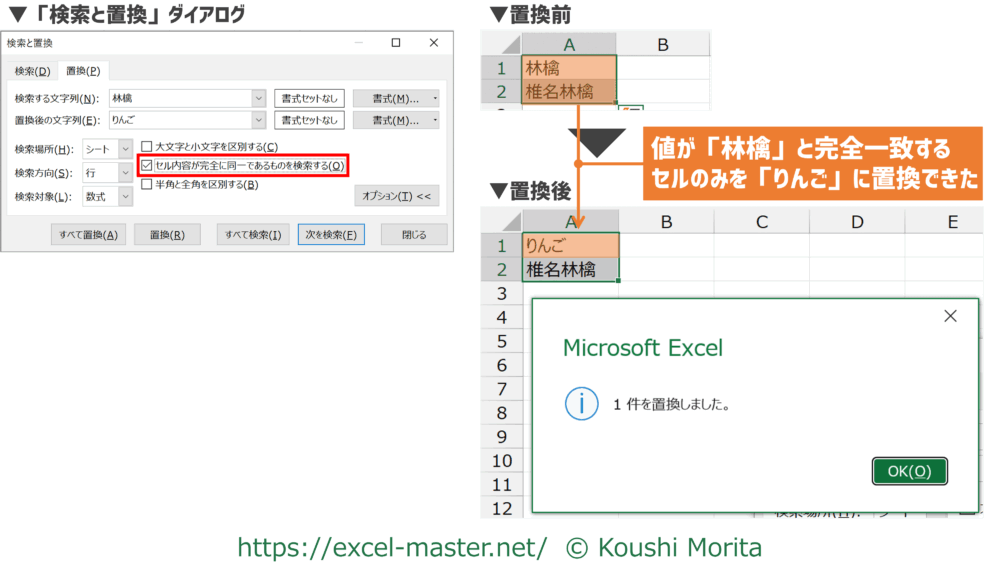The height and width of the screenshot is (563, 1000).
Task: Enable 大文字と小文字を区別する checkbox
Action: pos(147,146)
